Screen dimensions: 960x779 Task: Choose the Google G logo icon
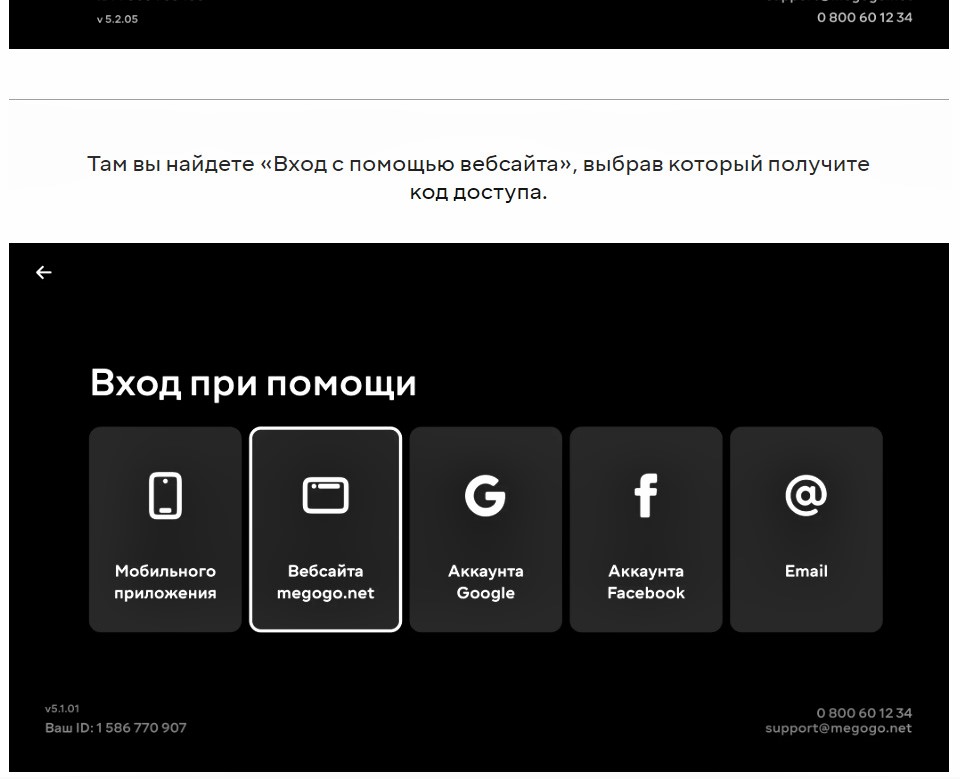(x=486, y=495)
